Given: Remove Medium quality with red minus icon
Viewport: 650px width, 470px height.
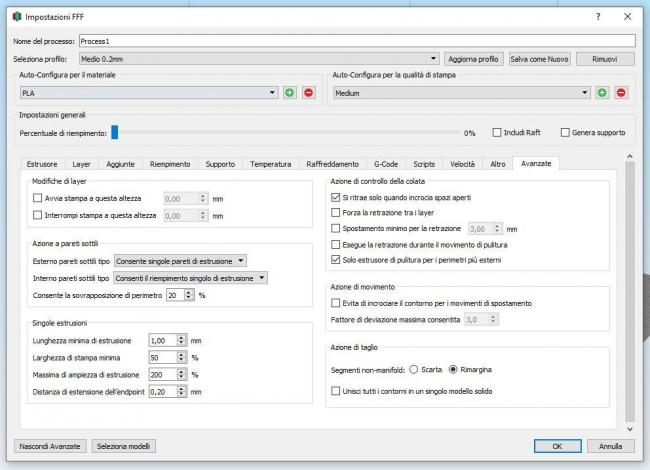Looking at the screenshot, I should pyautogui.click(x=621, y=93).
